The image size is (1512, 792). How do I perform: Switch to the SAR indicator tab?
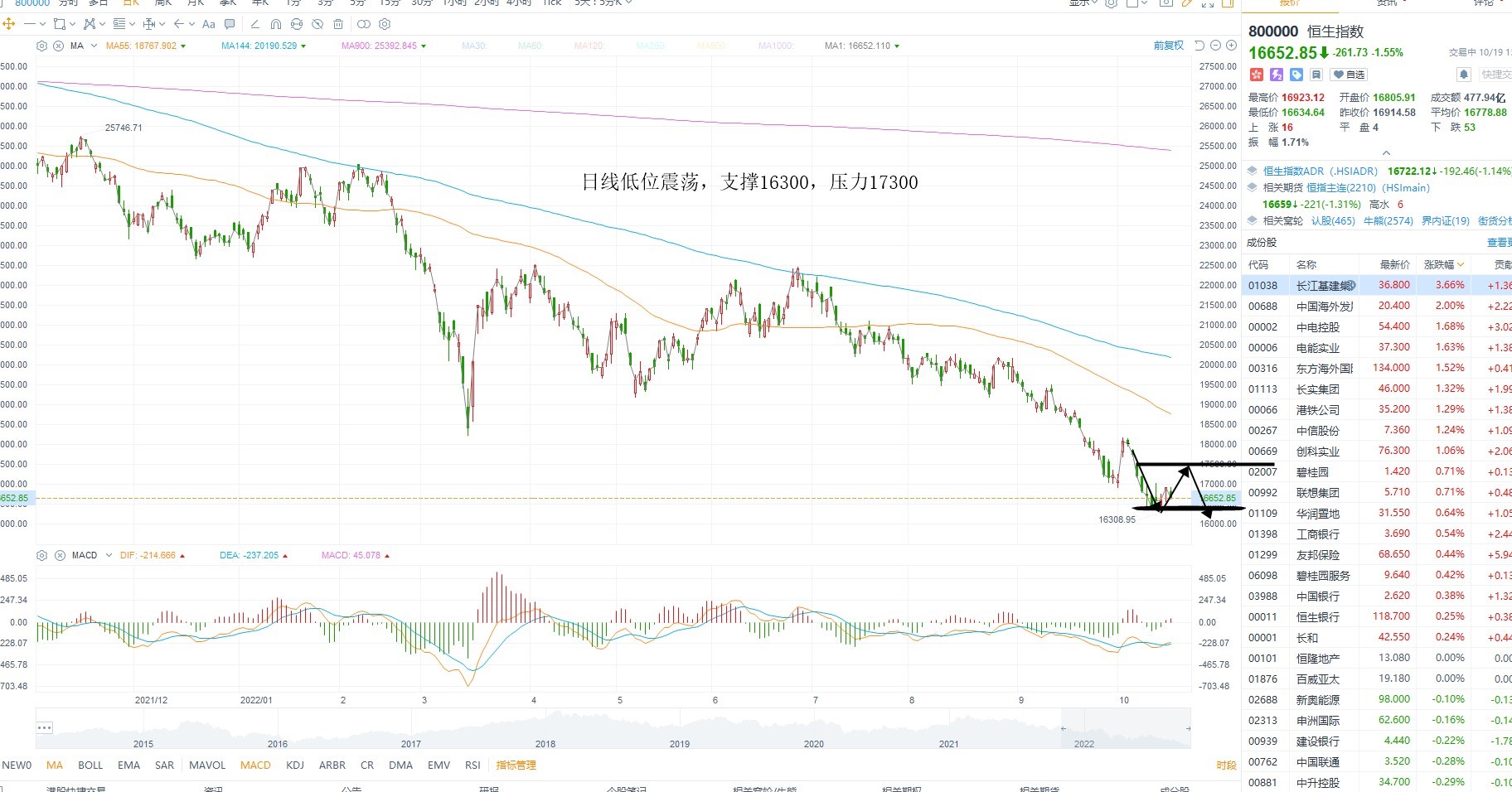click(x=165, y=765)
